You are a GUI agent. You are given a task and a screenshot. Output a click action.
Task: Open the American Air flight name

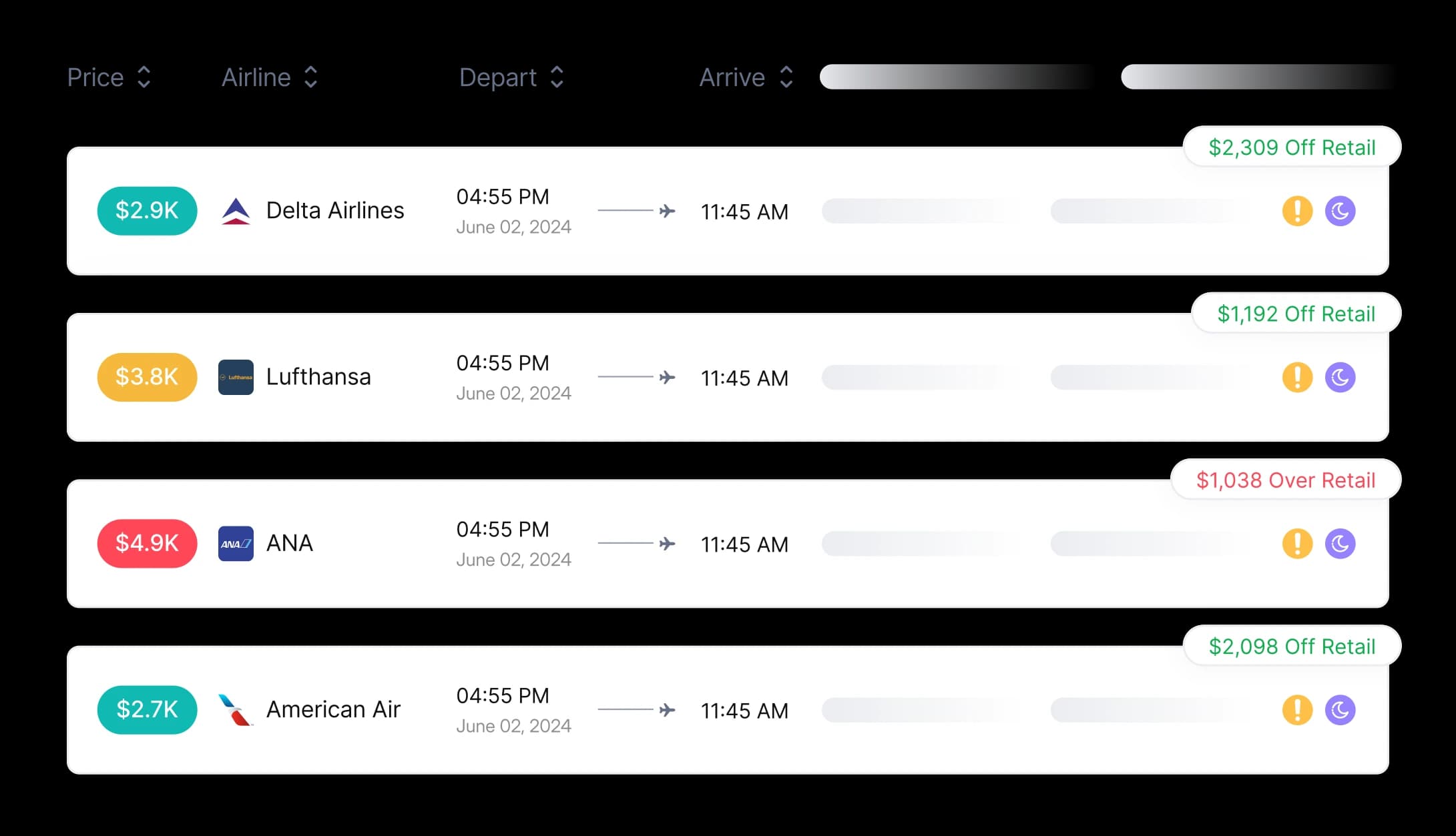click(x=333, y=710)
